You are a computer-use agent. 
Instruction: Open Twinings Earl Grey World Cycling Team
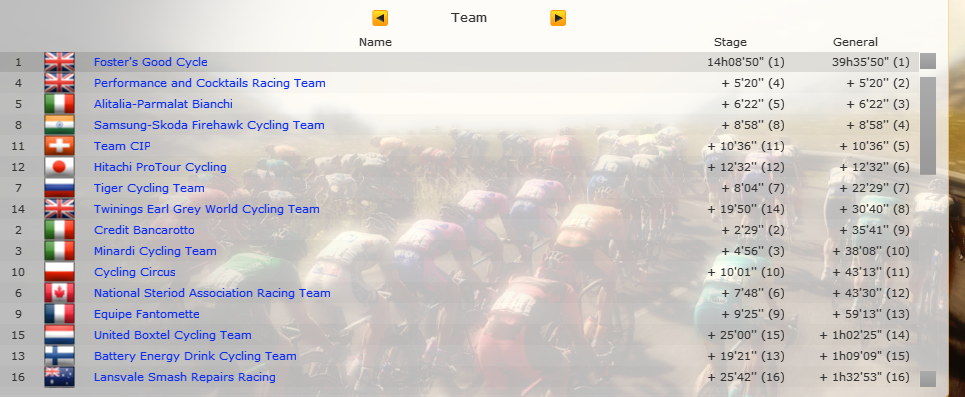207,209
